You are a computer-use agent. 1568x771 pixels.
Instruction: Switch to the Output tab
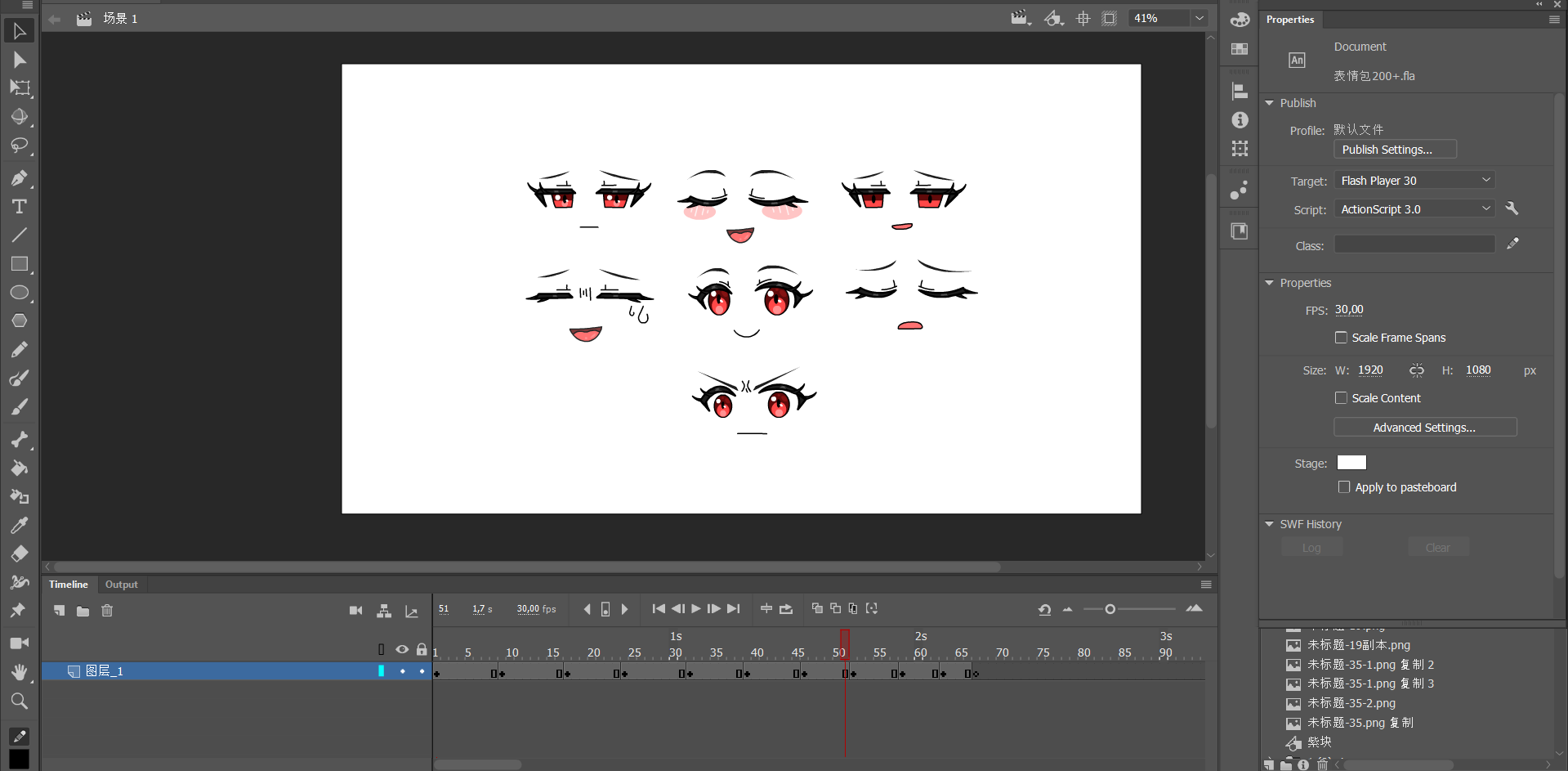pyautogui.click(x=122, y=585)
